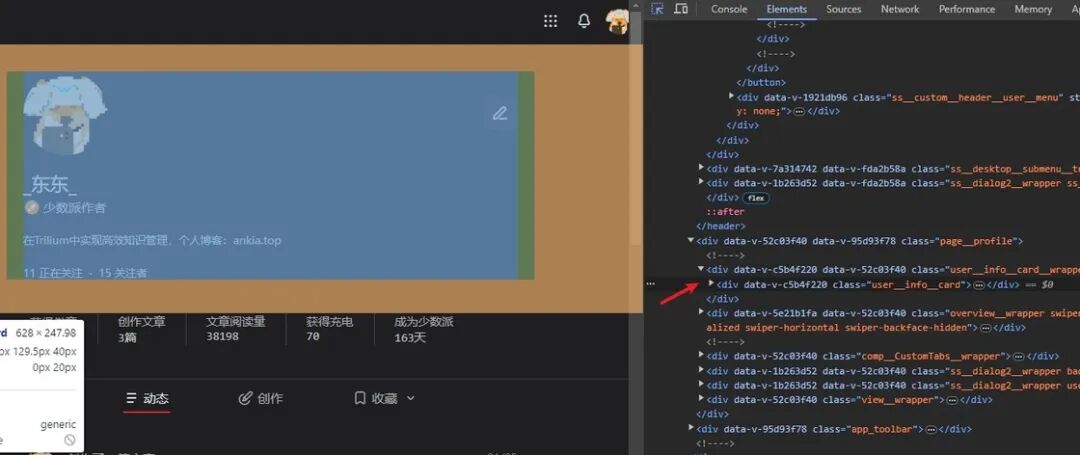1080x455 pixels.
Task: Expand the comp__CustomTabs__wrapper node
Action: click(701, 355)
